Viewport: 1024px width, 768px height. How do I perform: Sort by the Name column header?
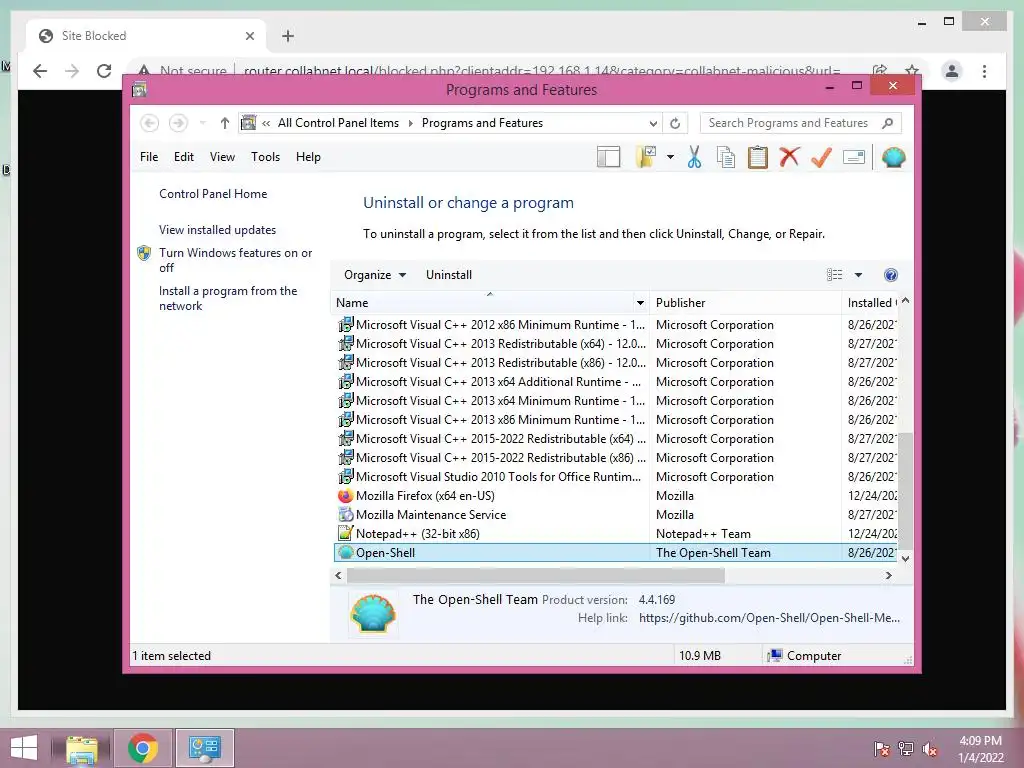point(483,303)
